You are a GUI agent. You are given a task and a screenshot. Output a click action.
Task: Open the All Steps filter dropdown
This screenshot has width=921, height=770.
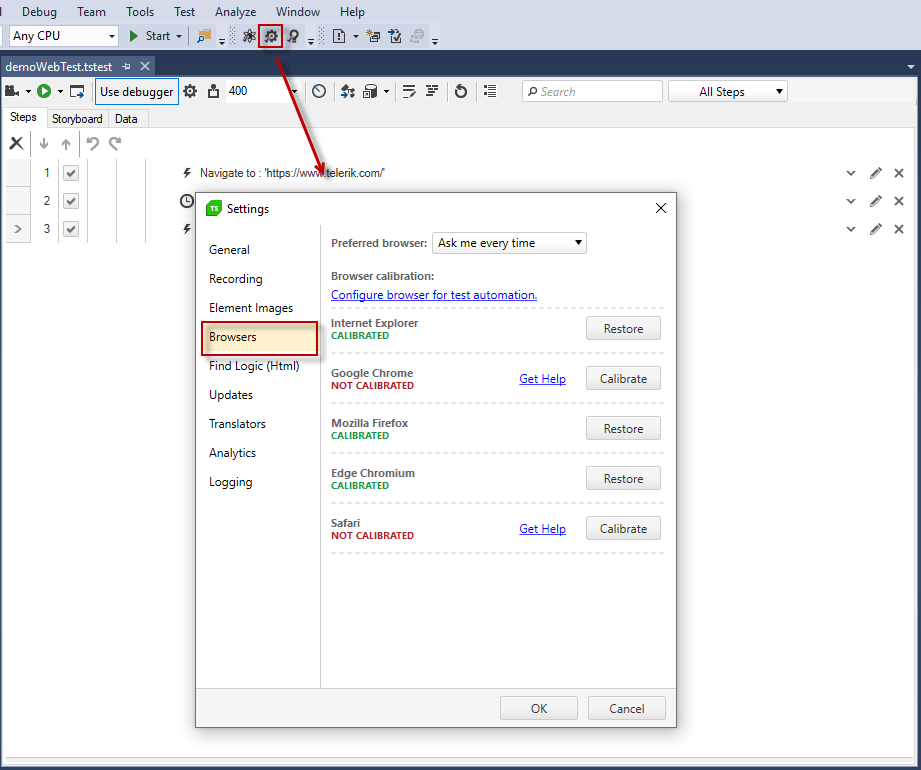pyautogui.click(x=728, y=92)
